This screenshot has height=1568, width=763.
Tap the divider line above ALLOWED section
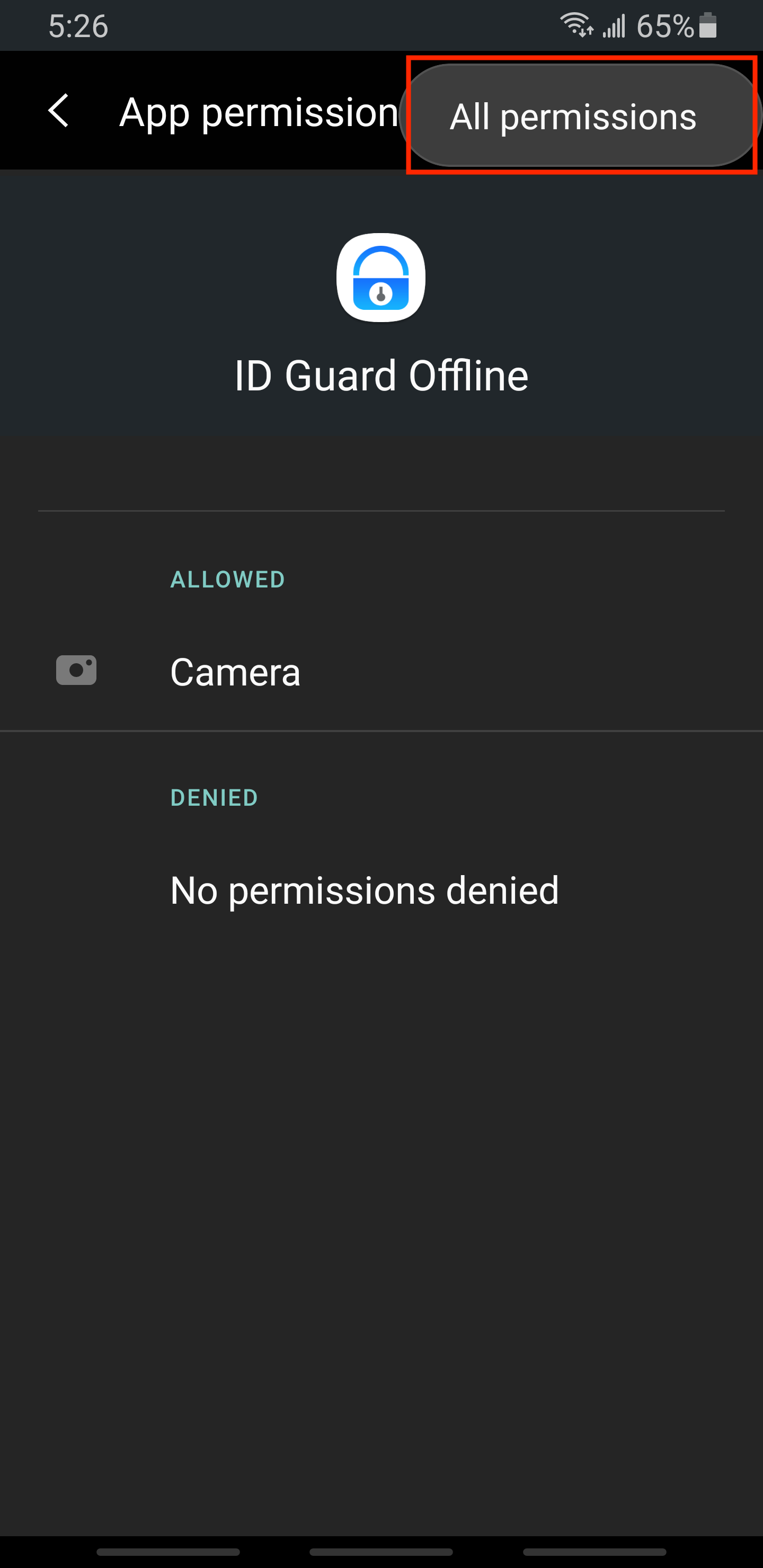[381, 511]
